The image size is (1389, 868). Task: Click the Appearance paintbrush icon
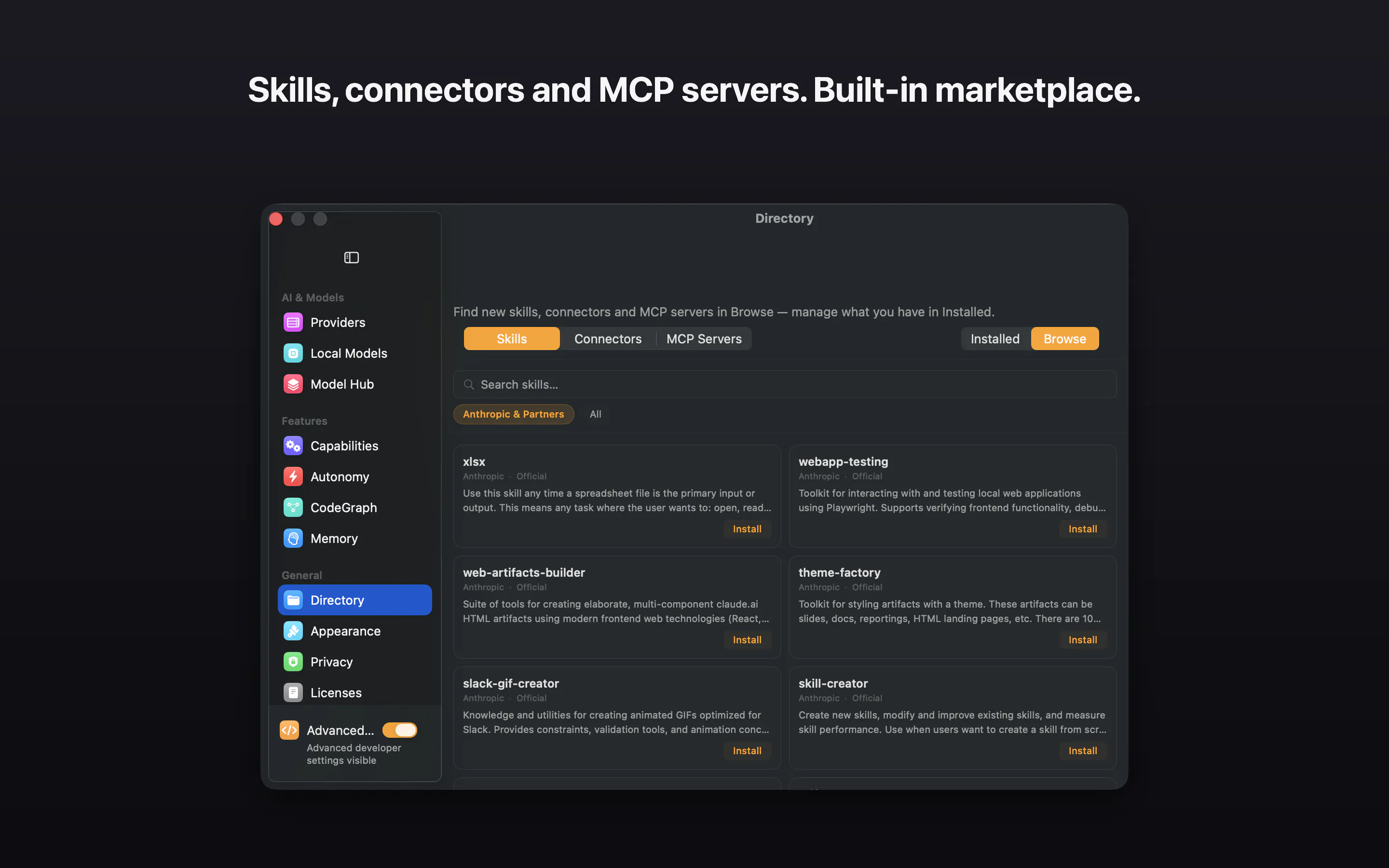click(293, 631)
